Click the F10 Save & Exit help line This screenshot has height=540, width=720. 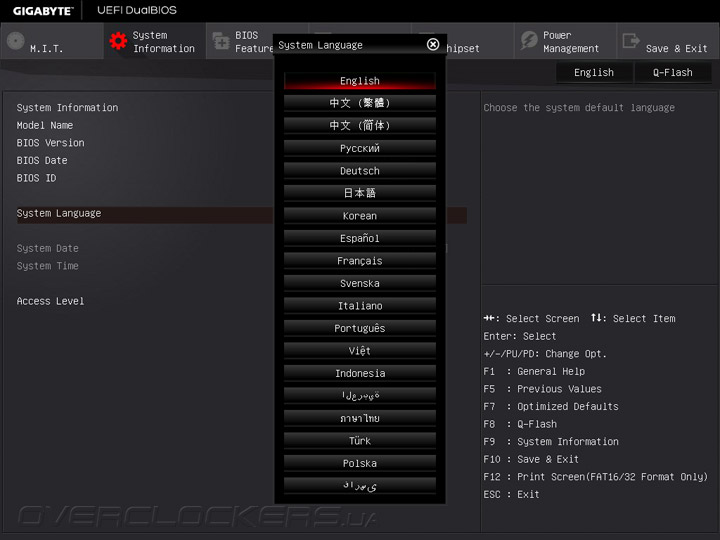tap(531, 459)
